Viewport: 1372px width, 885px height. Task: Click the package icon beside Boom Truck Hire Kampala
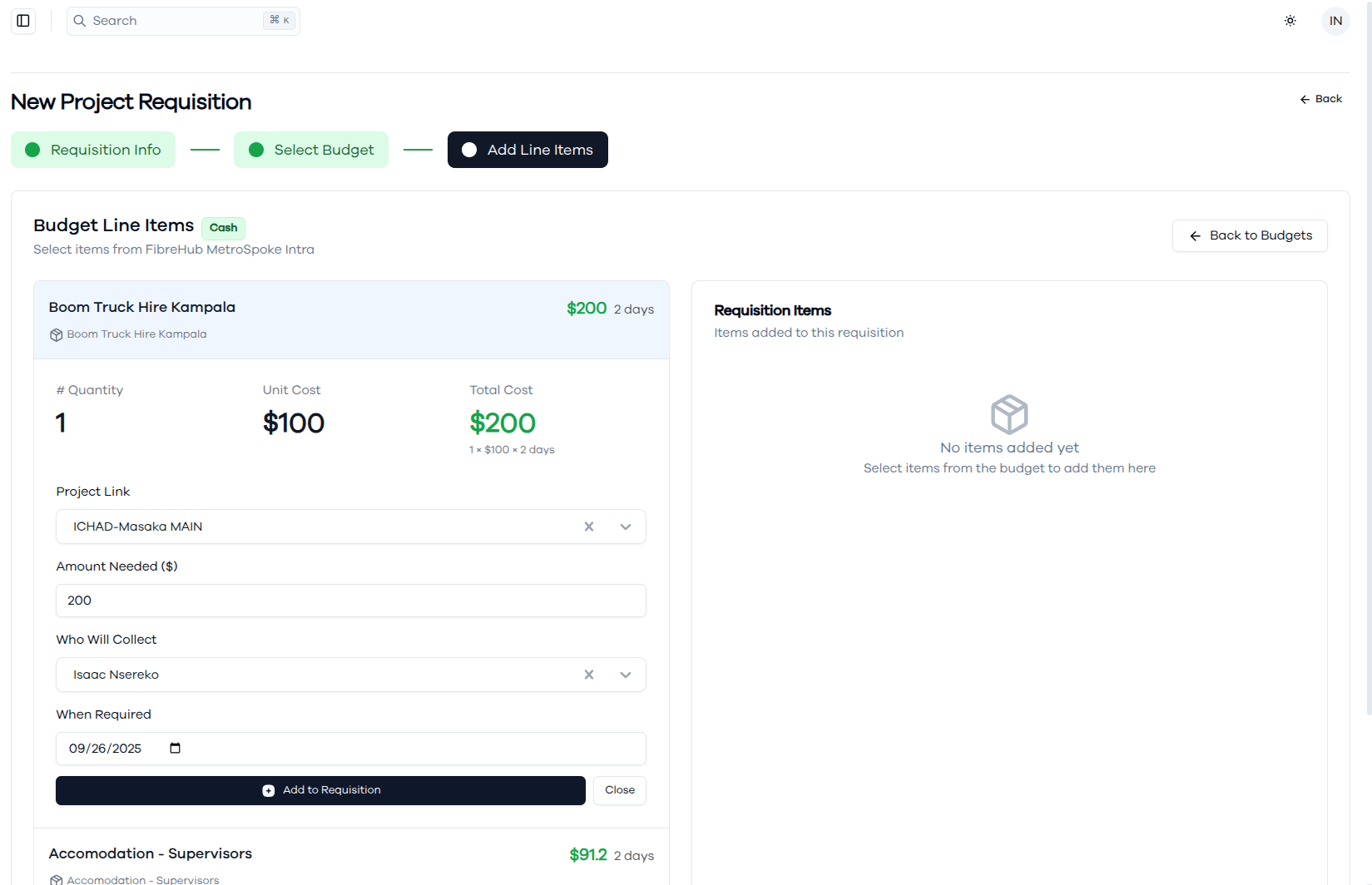click(x=56, y=334)
